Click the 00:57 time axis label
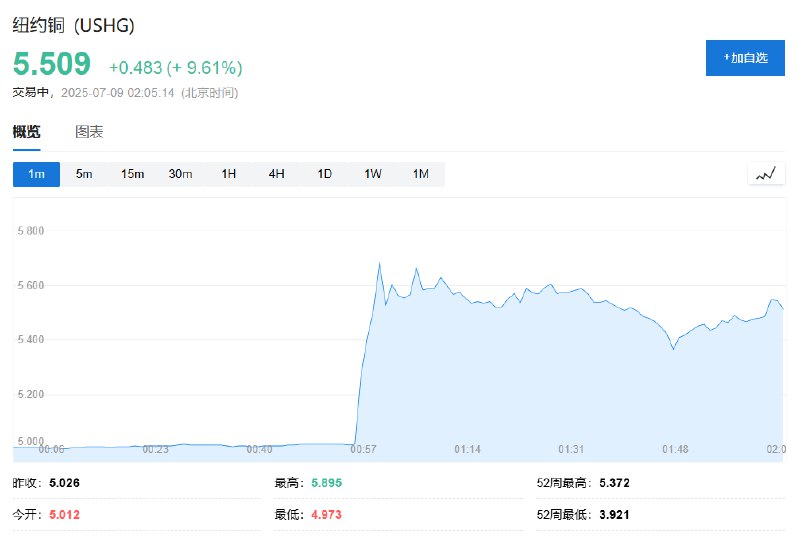Screen dimensions: 800x538 pyautogui.click(x=363, y=449)
